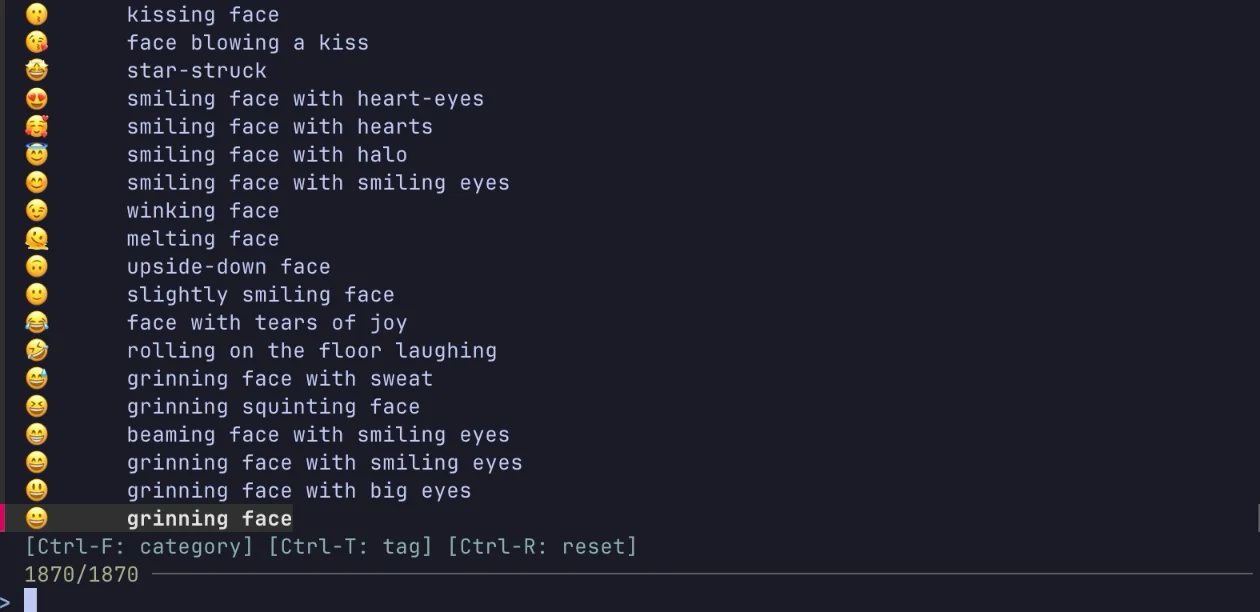The image size is (1260, 612).
Task: Select the face blowing a kiss emoji
Action: tap(37, 42)
